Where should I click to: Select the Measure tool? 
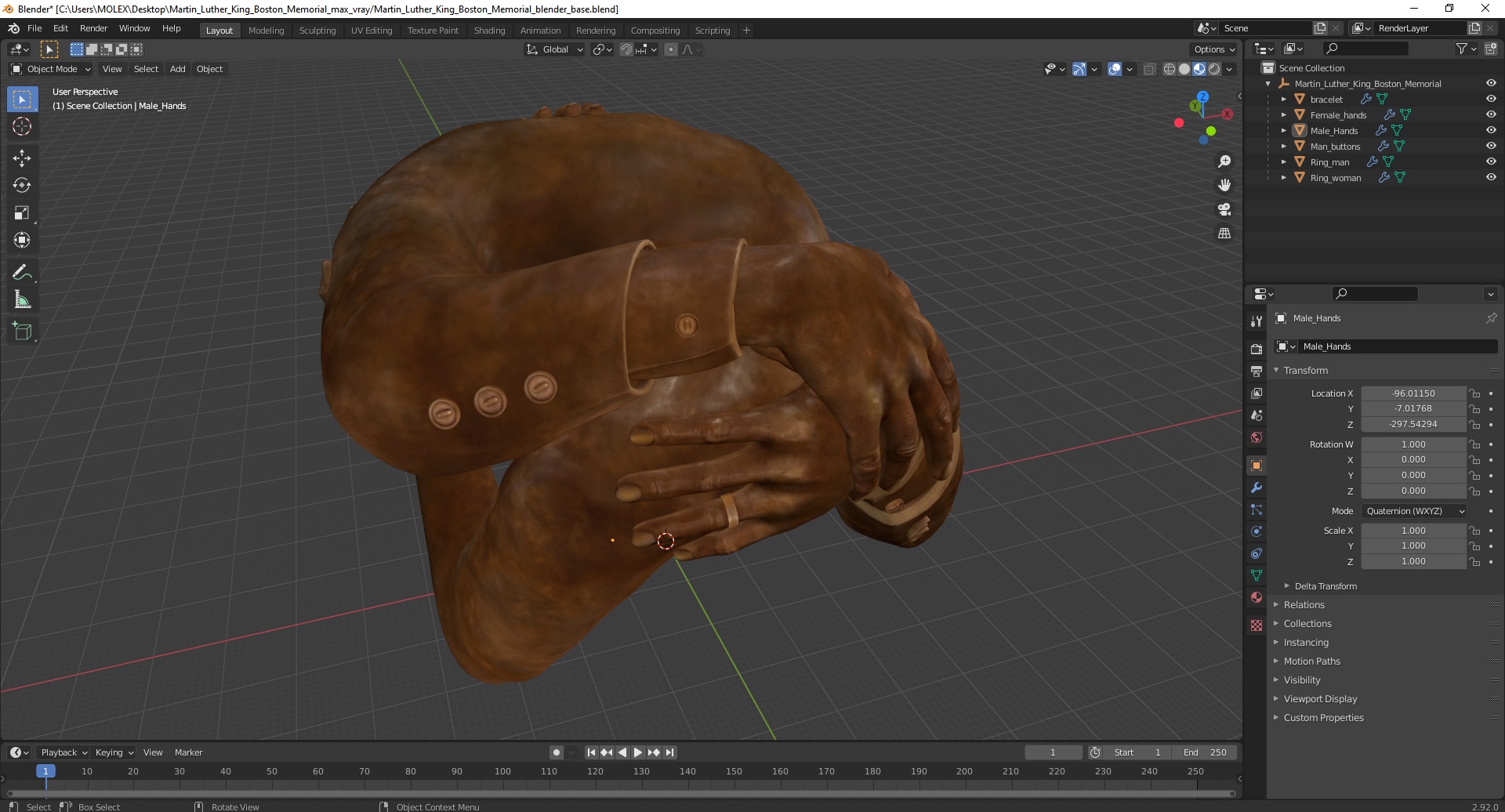[22, 300]
